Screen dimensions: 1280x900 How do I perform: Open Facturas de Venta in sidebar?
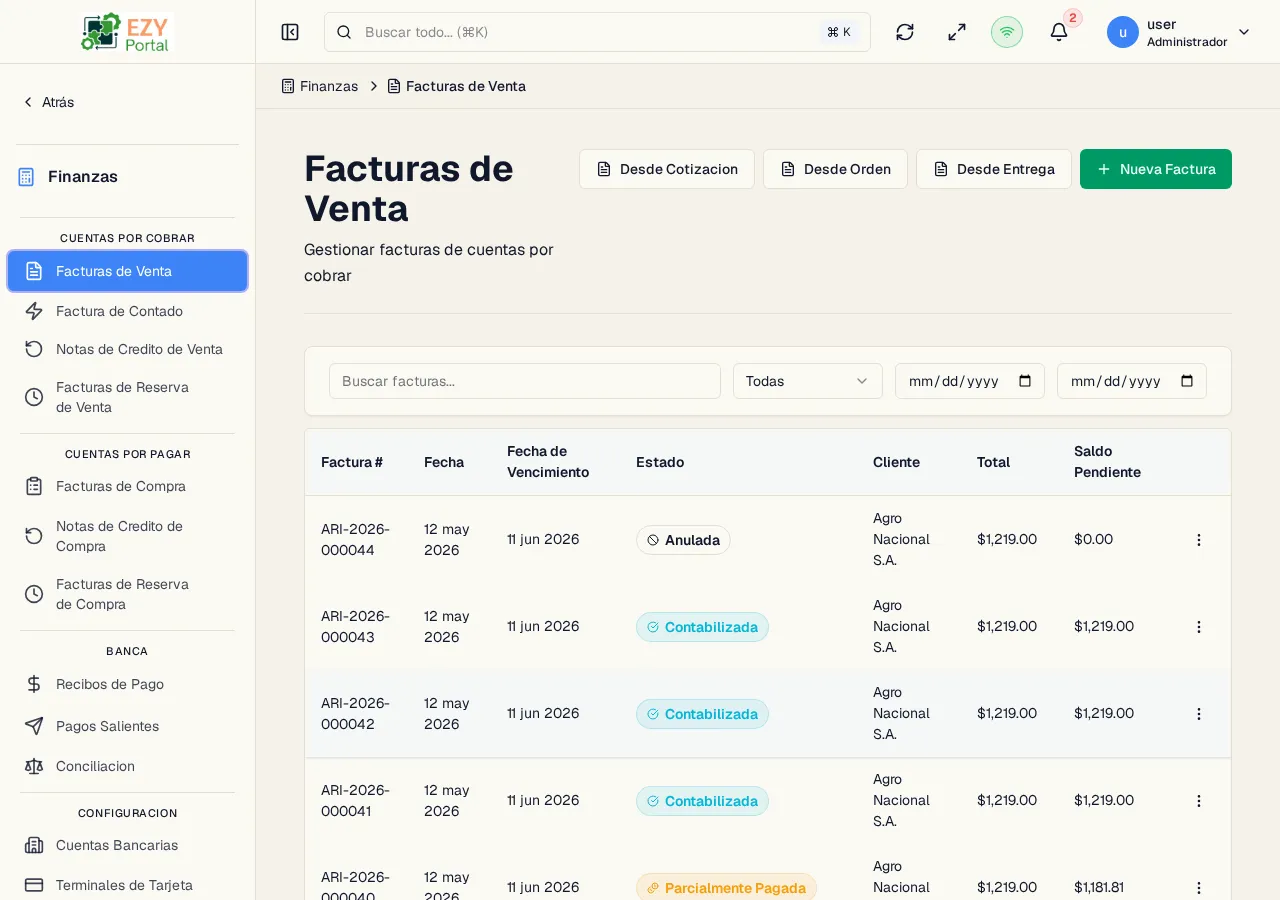click(x=127, y=271)
